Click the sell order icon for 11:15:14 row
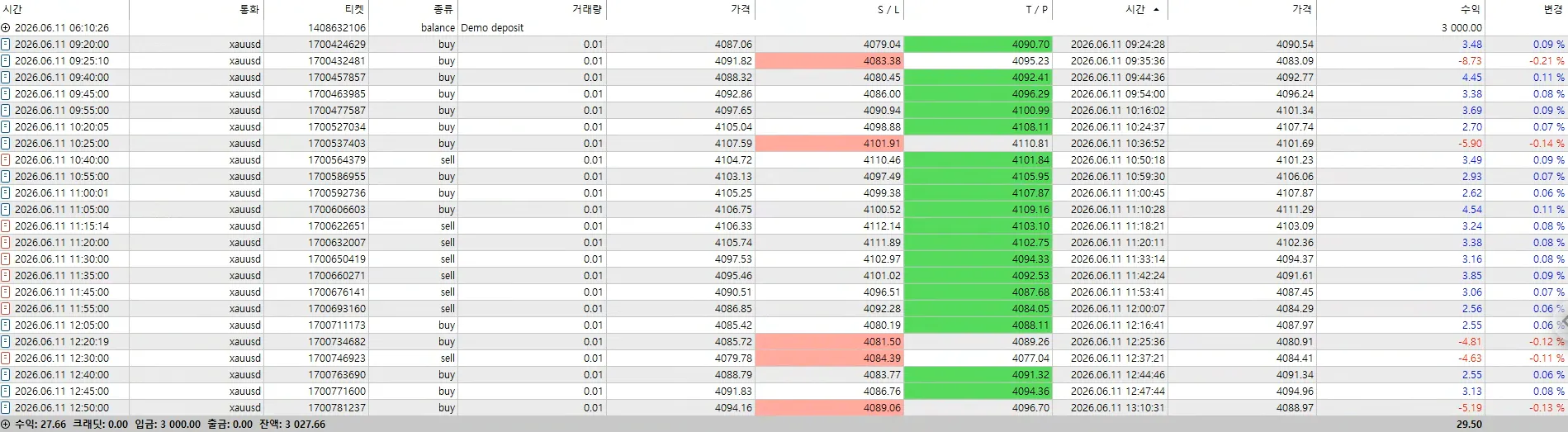1568x432 pixels. [6, 225]
